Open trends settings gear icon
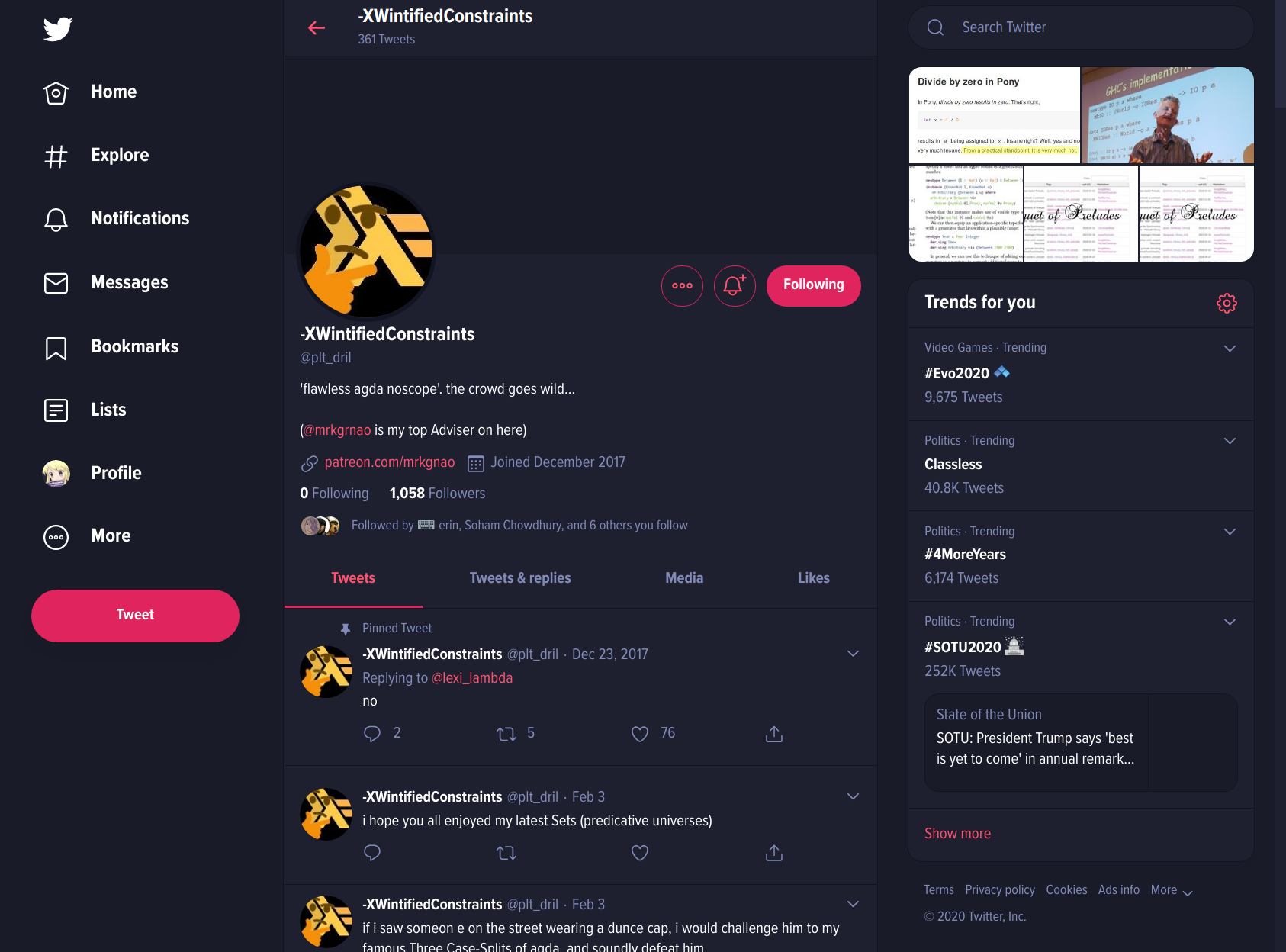The height and width of the screenshot is (952, 1286). pos(1227,303)
